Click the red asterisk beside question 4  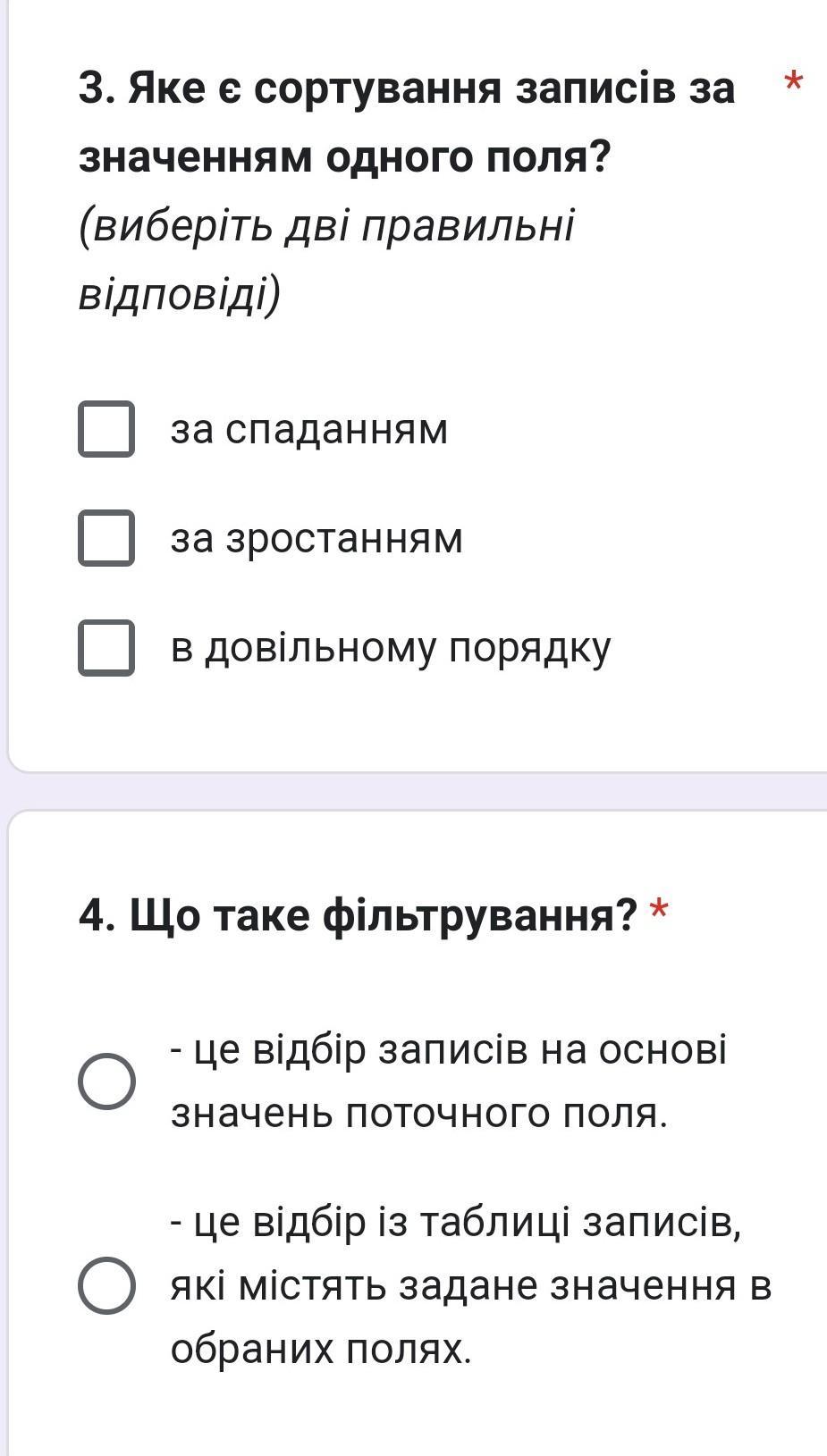(x=659, y=912)
